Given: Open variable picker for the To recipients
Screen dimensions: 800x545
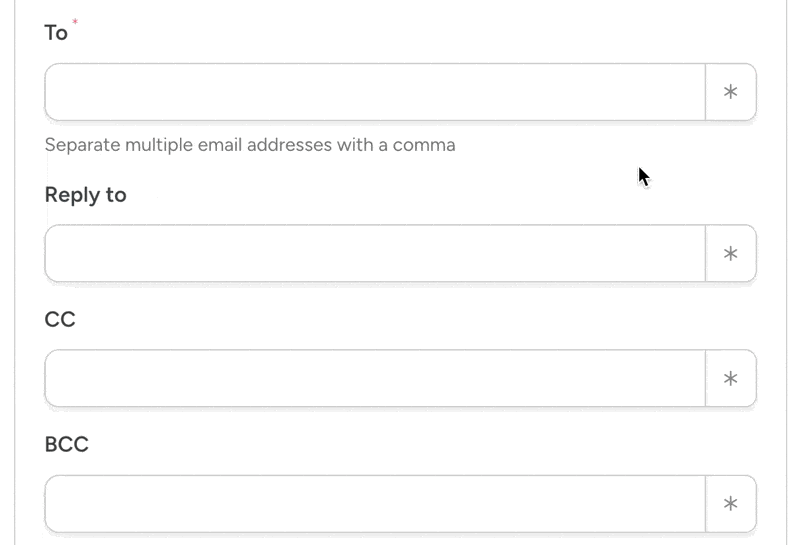Looking at the screenshot, I should [730, 92].
